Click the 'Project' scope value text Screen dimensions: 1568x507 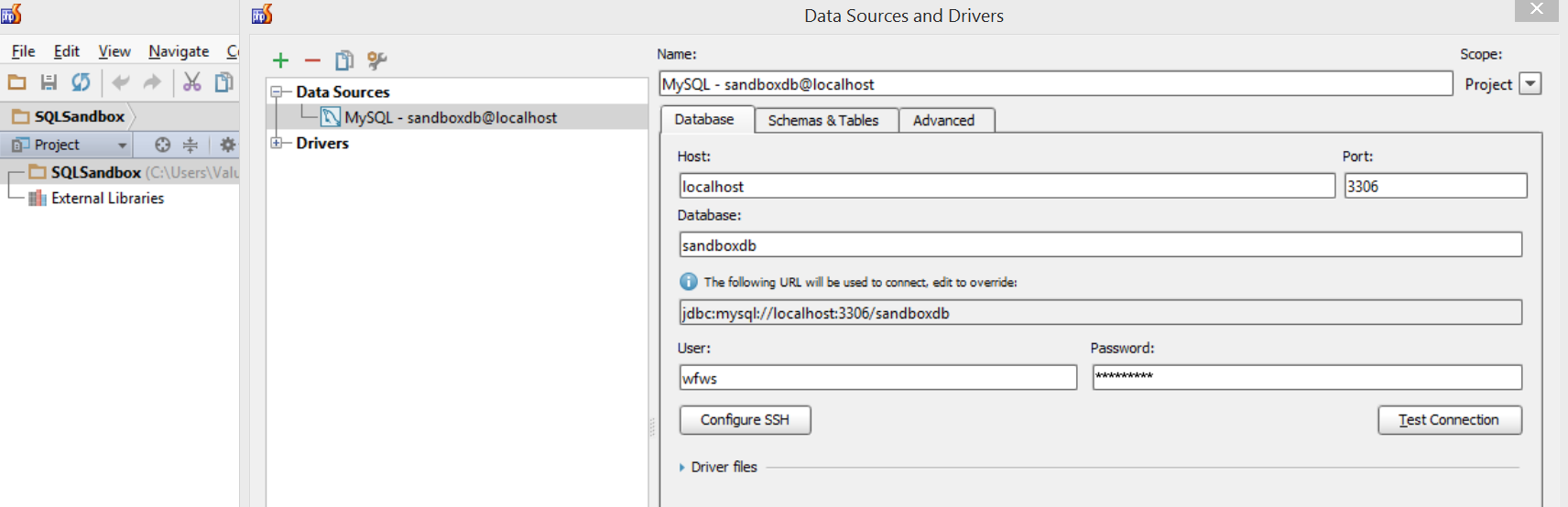pyautogui.click(x=1488, y=84)
